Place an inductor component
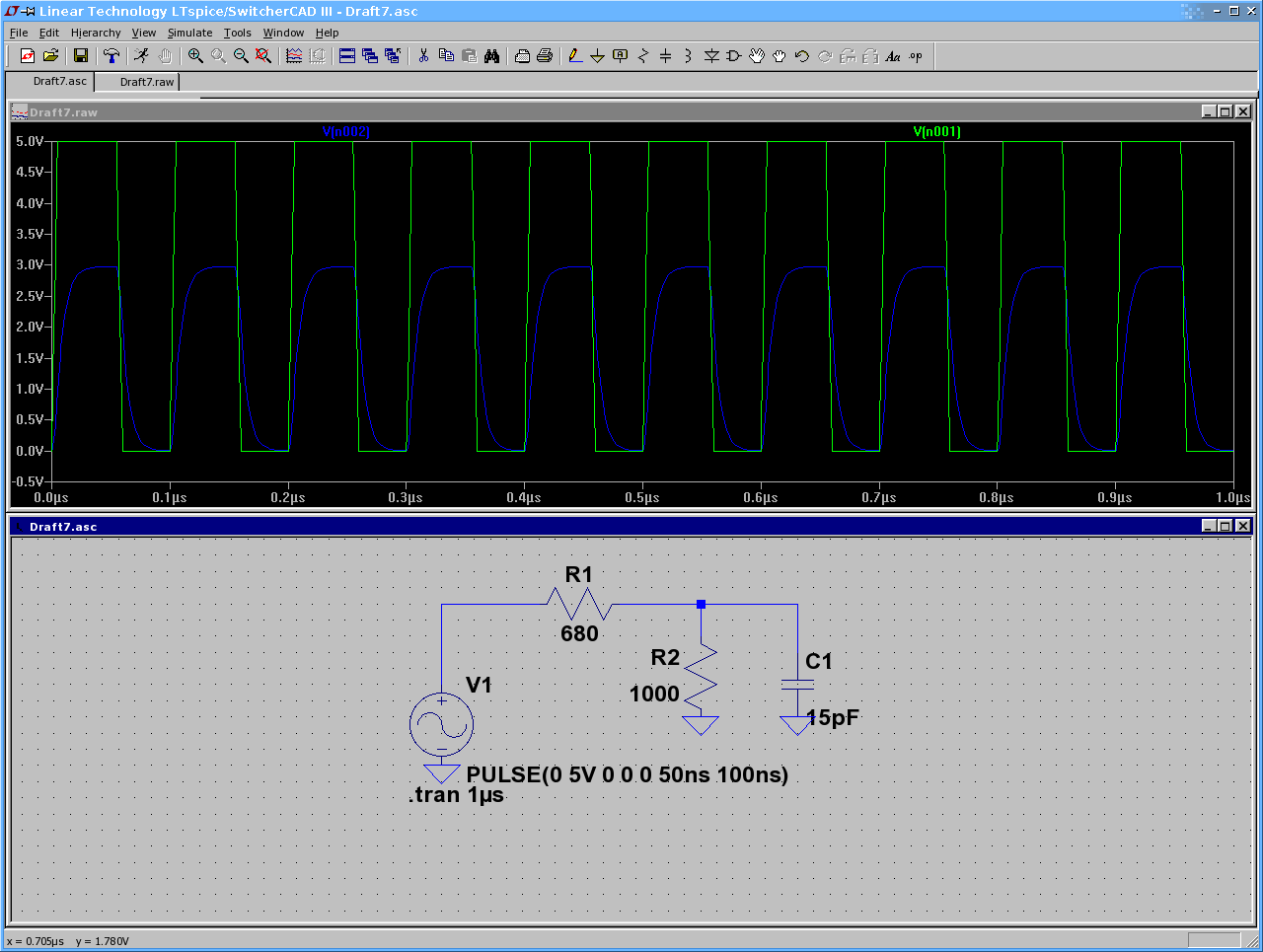The height and width of the screenshot is (952, 1263). (687, 55)
